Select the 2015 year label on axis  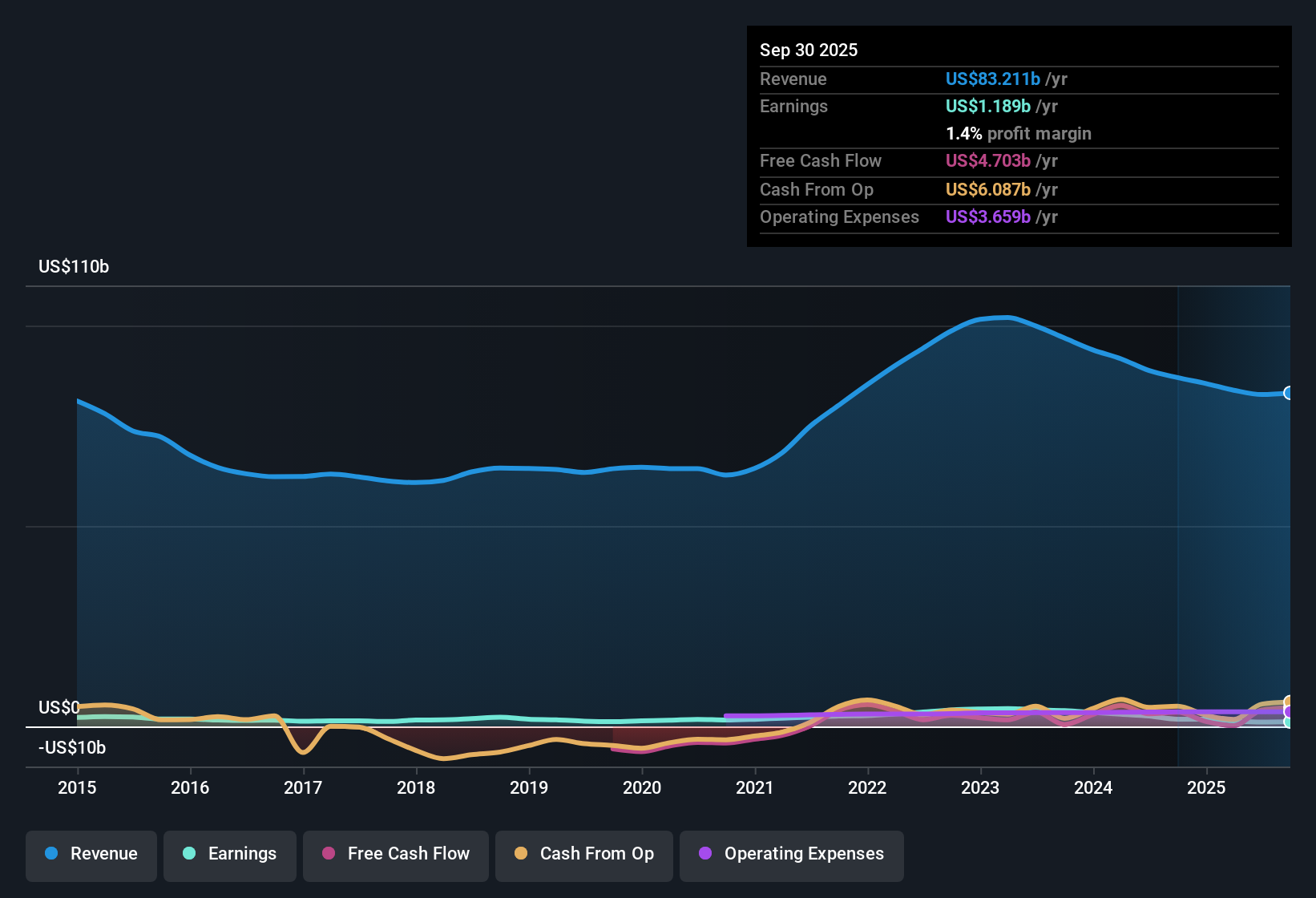coord(77,788)
